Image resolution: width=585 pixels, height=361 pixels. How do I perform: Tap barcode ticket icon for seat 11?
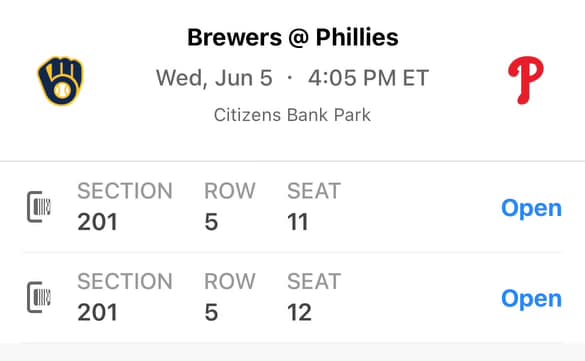(x=39, y=207)
